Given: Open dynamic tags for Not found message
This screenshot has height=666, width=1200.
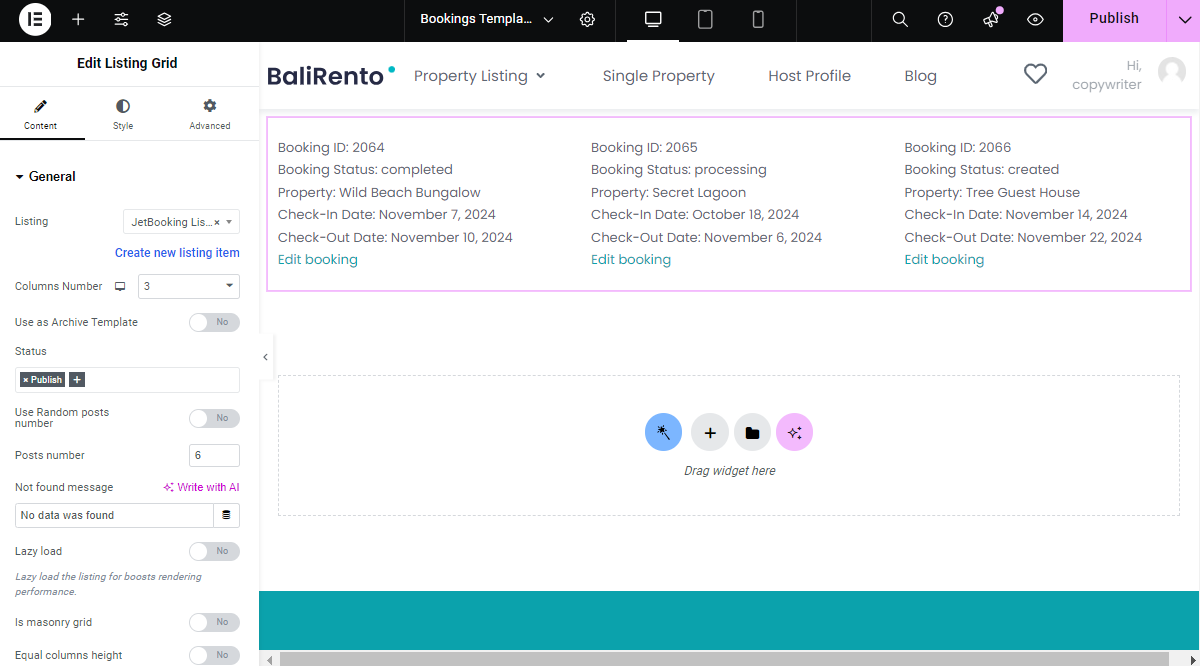Looking at the screenshot, I should (227, 514).
